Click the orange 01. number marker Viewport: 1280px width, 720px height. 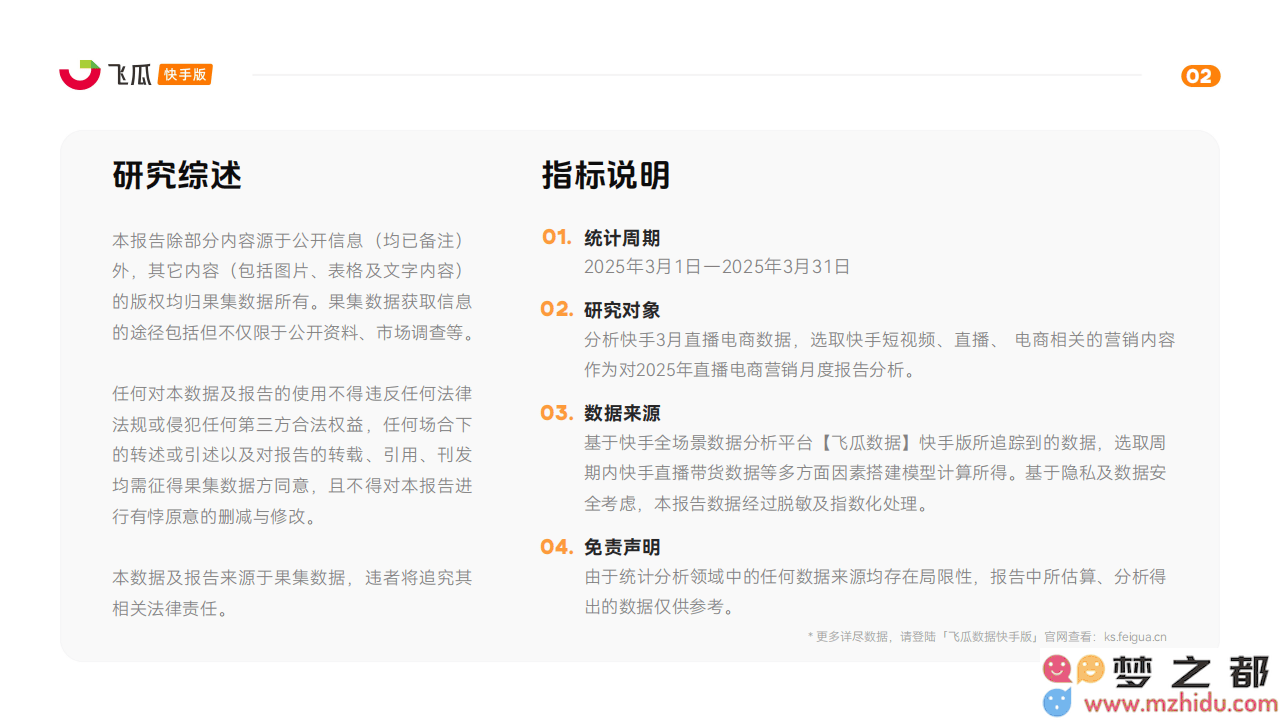pyautogui.click(x=557, y=237)
